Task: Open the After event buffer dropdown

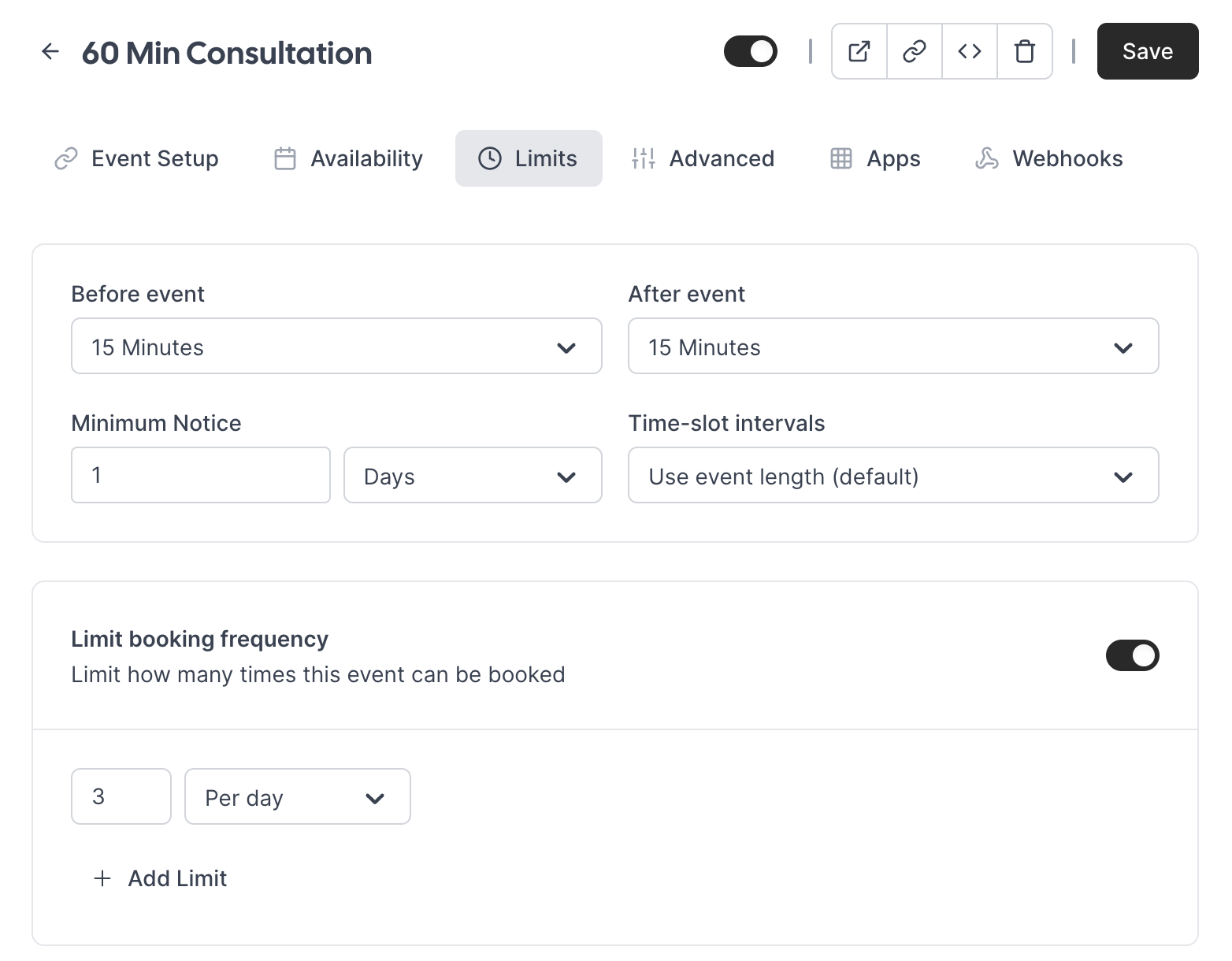Action: click(x=893, y=346)
